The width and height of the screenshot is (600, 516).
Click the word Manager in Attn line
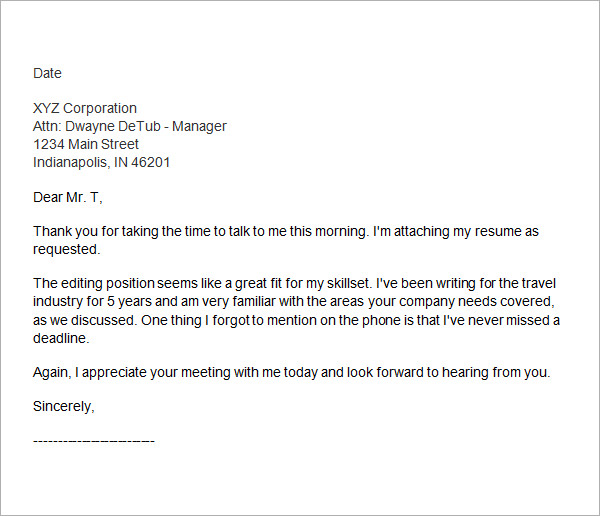199,126
